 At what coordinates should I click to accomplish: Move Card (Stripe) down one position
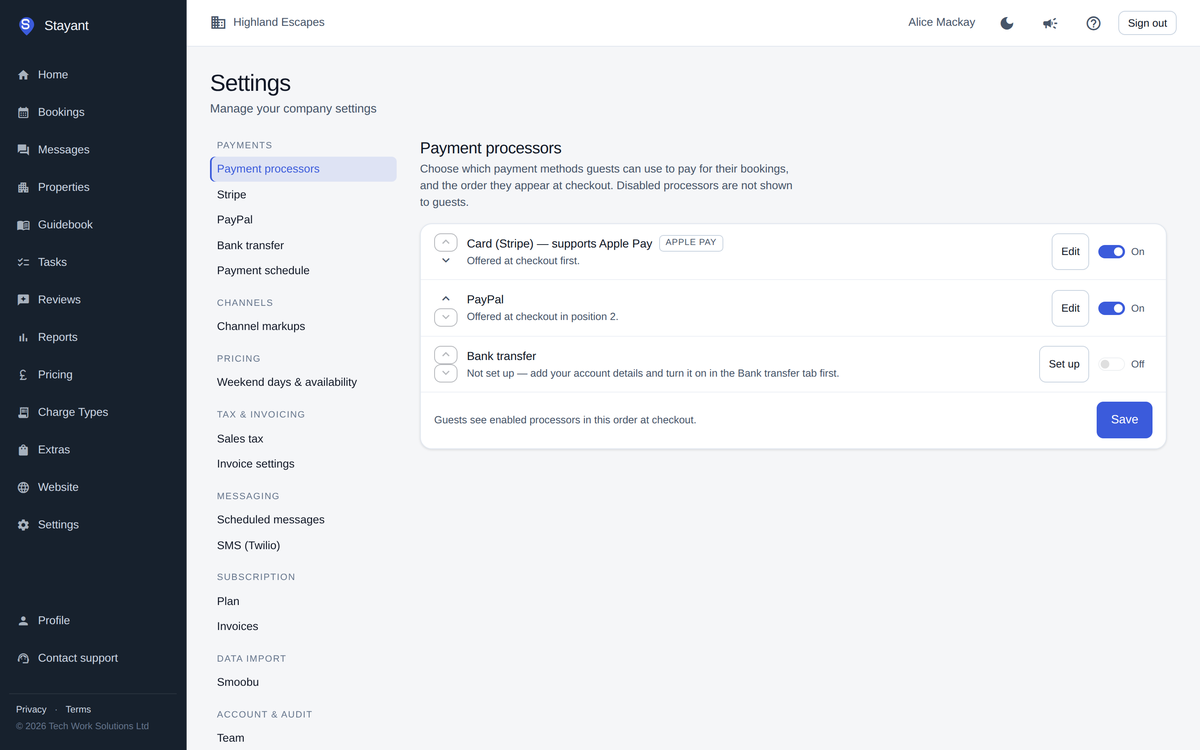[446, 261]
